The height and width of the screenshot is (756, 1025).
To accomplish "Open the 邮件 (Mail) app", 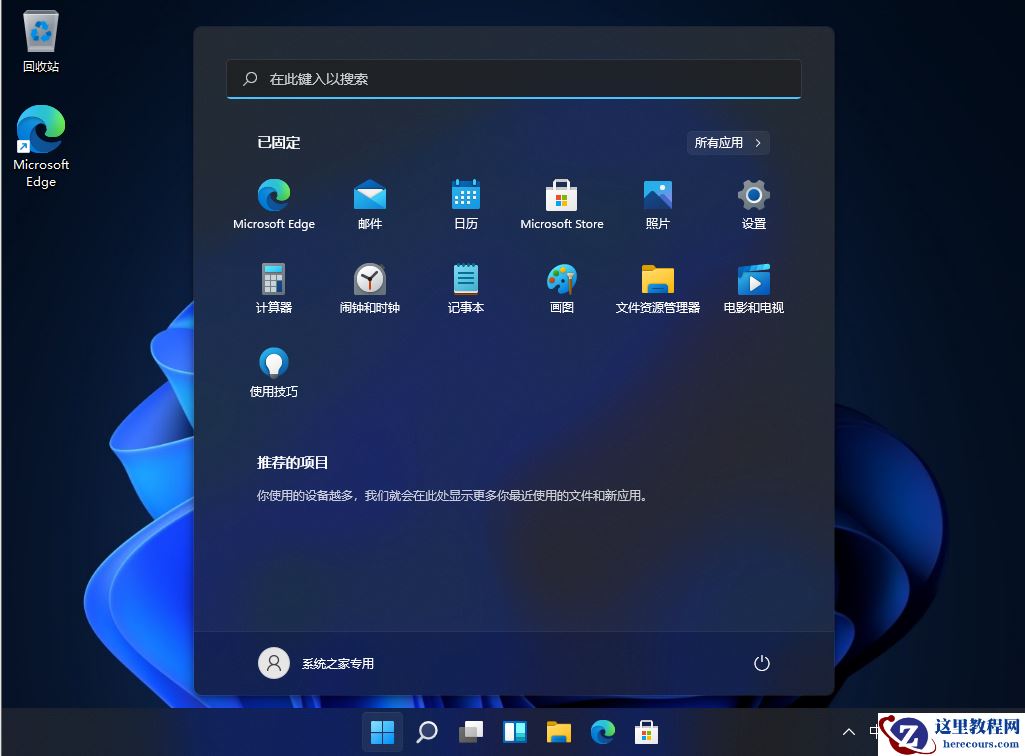I will click(369, 204).
